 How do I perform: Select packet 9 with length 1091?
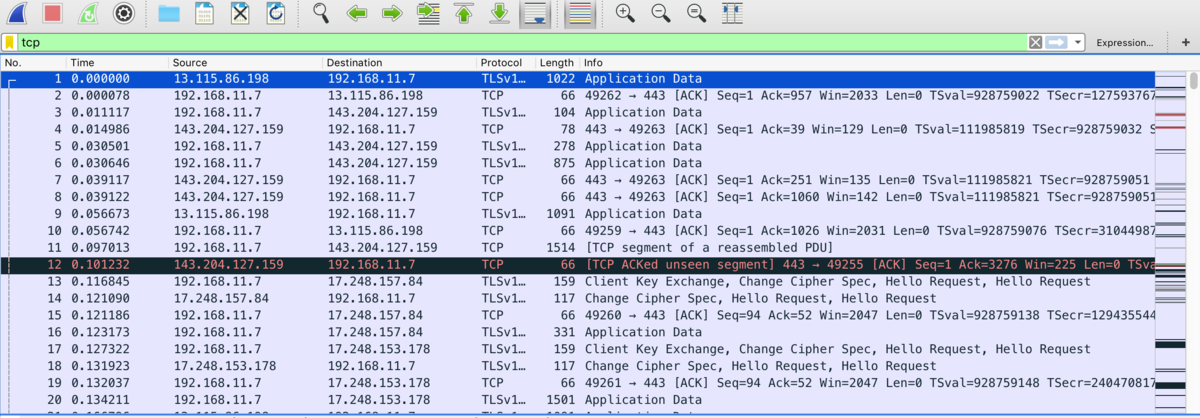coord(577,213)
